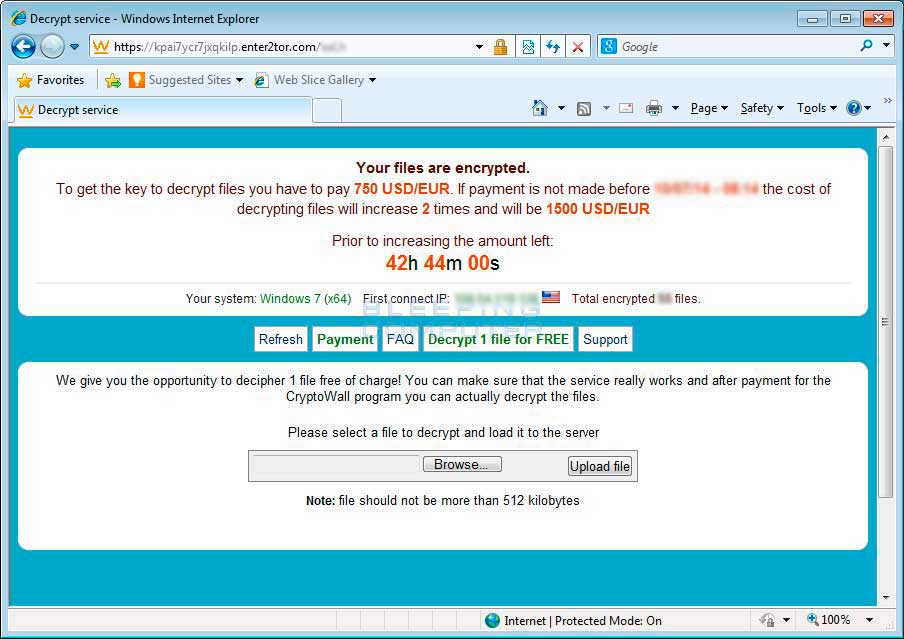This screenshot has height=639, width=904.
Task: Click the security lock icon in address bar
Action: pyautogui.click(x=500, y=47)
